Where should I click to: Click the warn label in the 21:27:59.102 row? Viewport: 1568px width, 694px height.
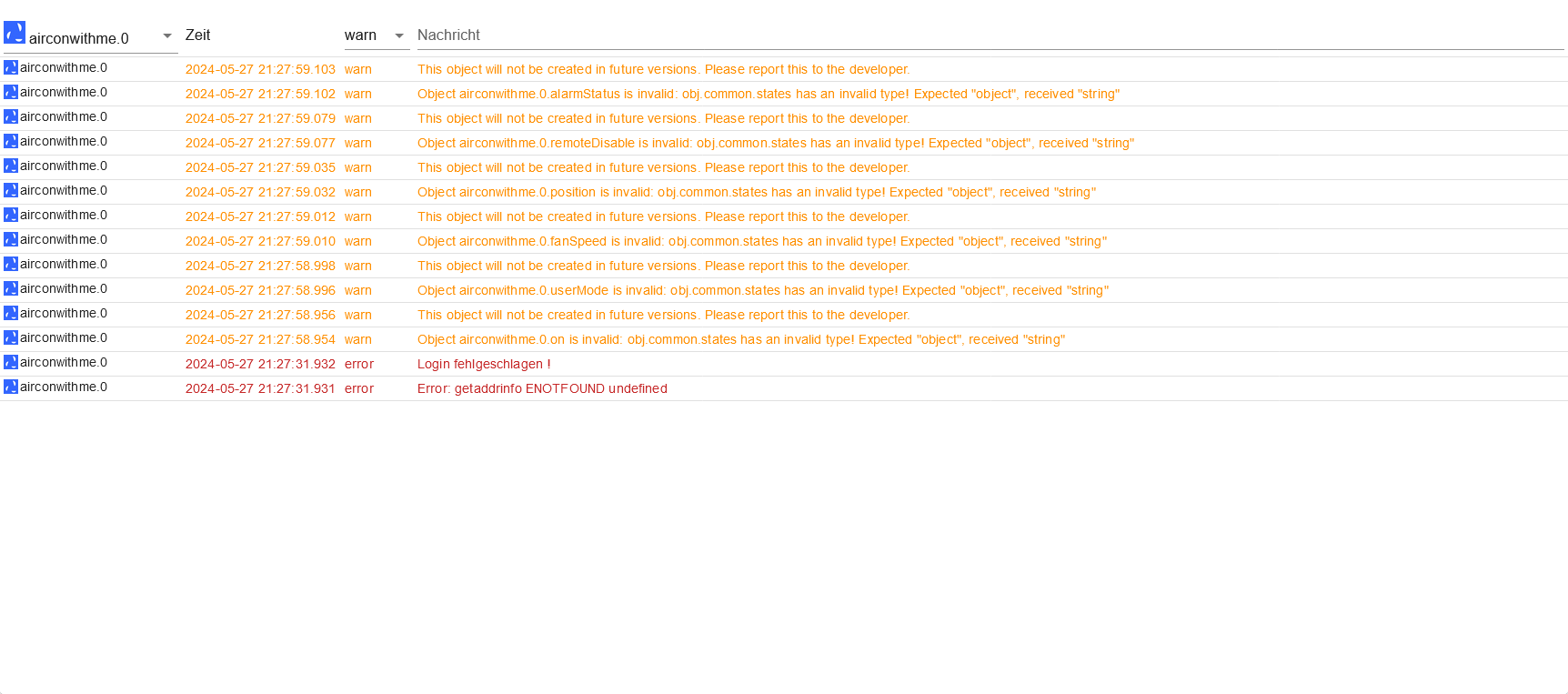click(358, 94)
